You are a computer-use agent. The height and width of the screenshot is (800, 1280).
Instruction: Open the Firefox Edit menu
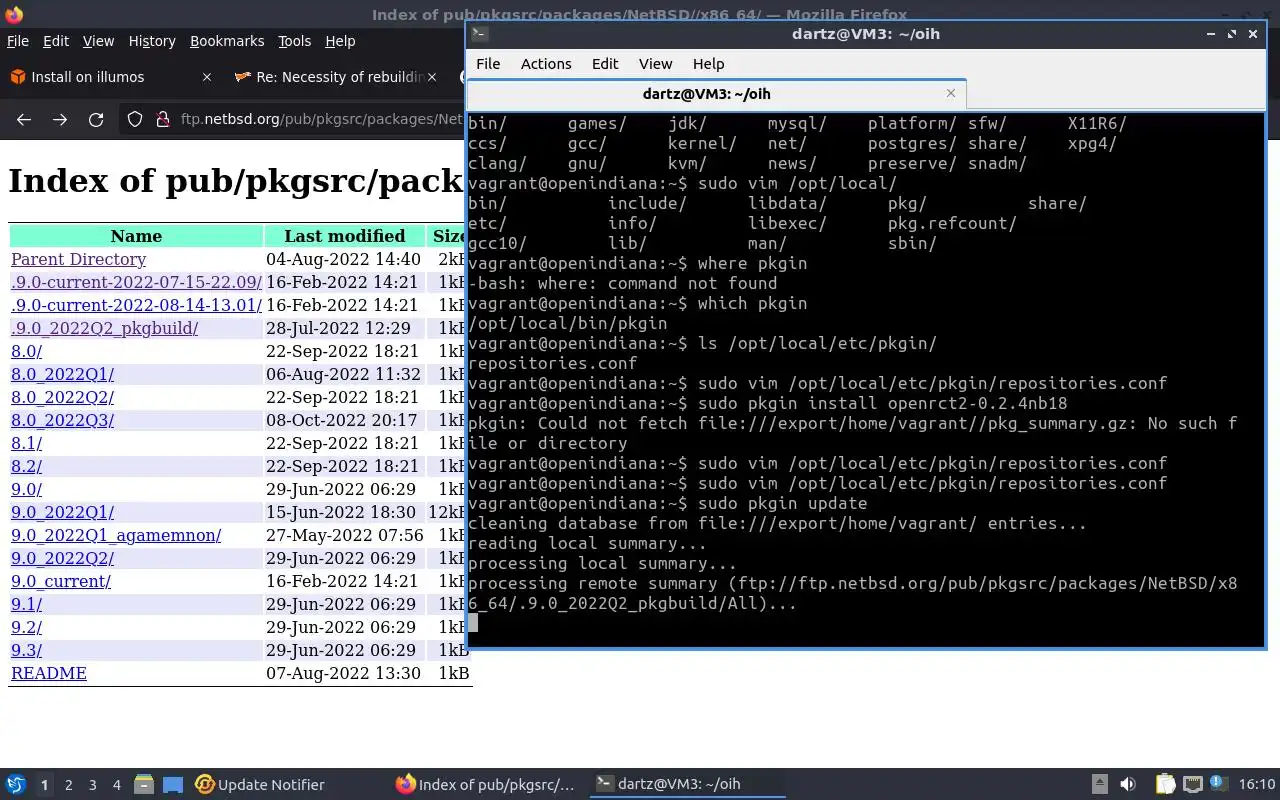pyautogui.click(x=56, y=41)
